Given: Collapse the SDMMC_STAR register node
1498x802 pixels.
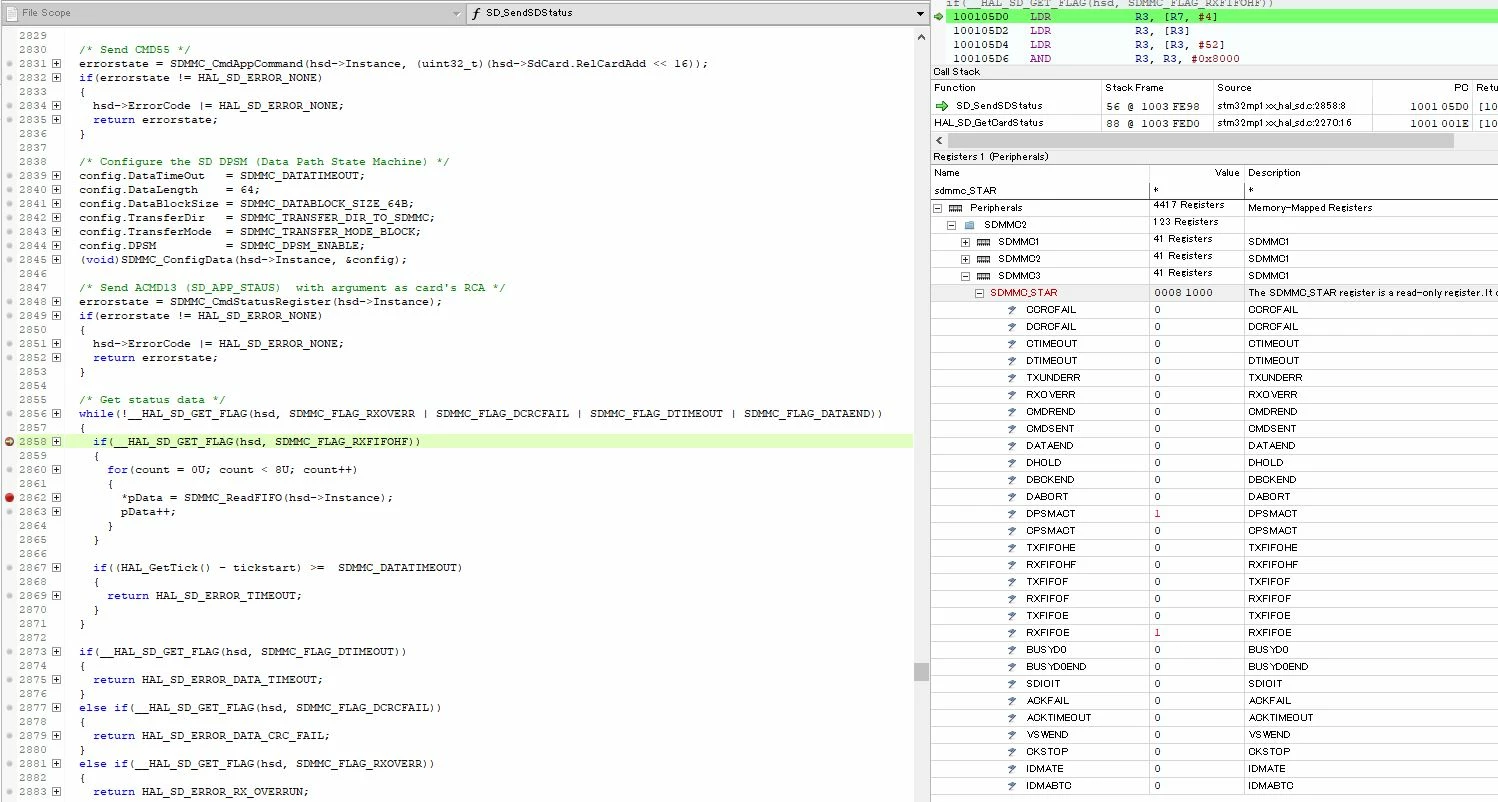Looking at the screenshot, I should coord(980,293).
